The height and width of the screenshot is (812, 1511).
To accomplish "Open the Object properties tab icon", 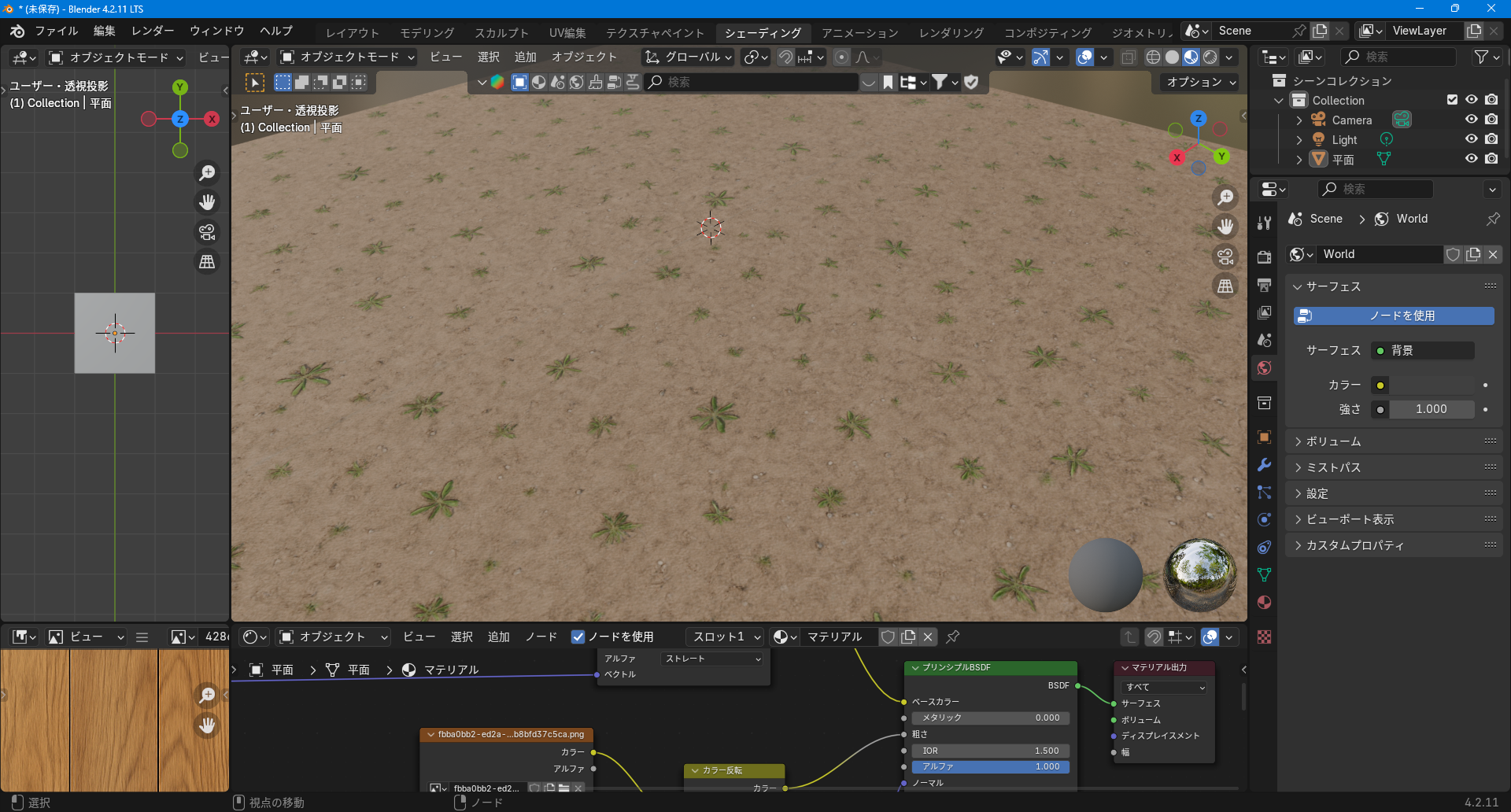I will point(1264,437).
